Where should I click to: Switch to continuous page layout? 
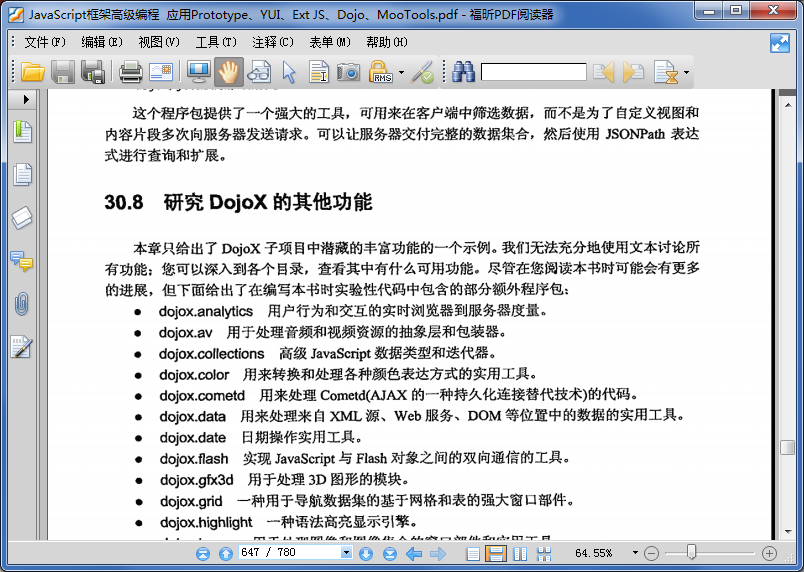[496, 554]
